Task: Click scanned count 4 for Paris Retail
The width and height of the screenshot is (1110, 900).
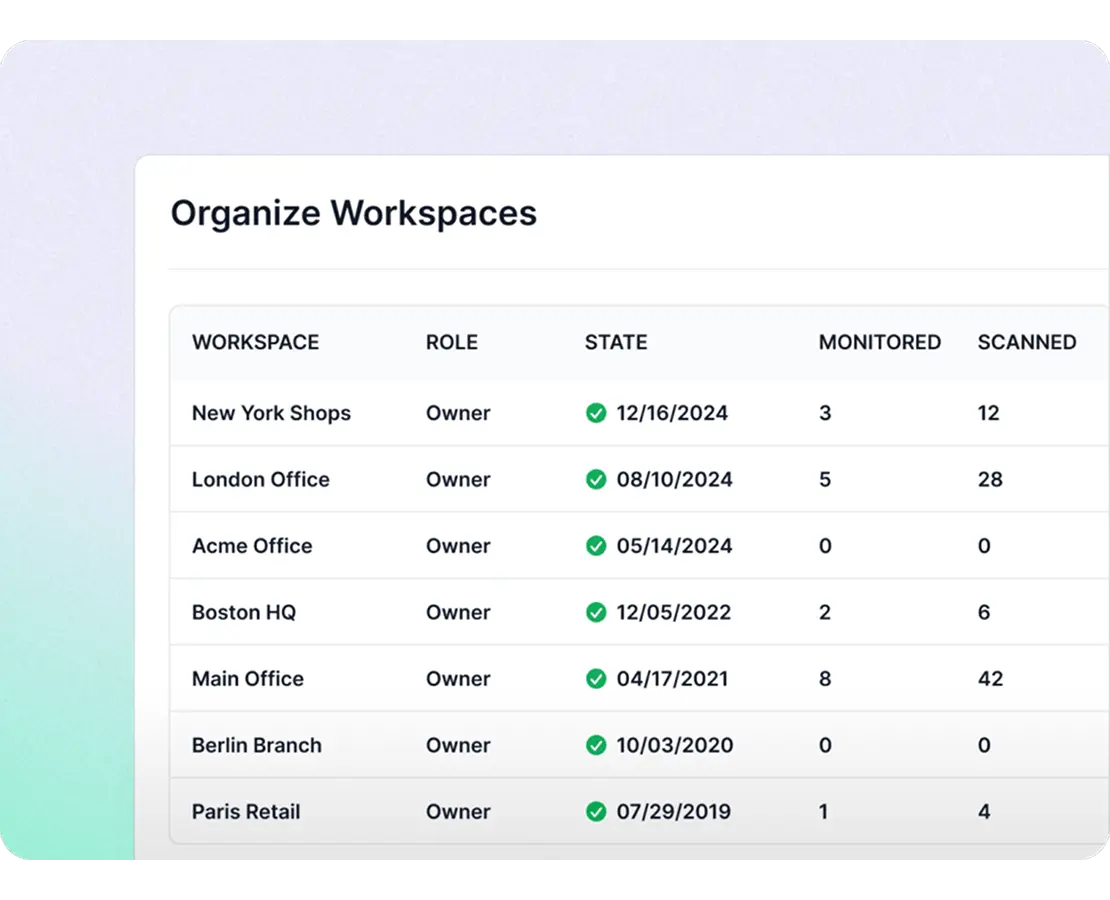Action: click(x=984, y=812)
